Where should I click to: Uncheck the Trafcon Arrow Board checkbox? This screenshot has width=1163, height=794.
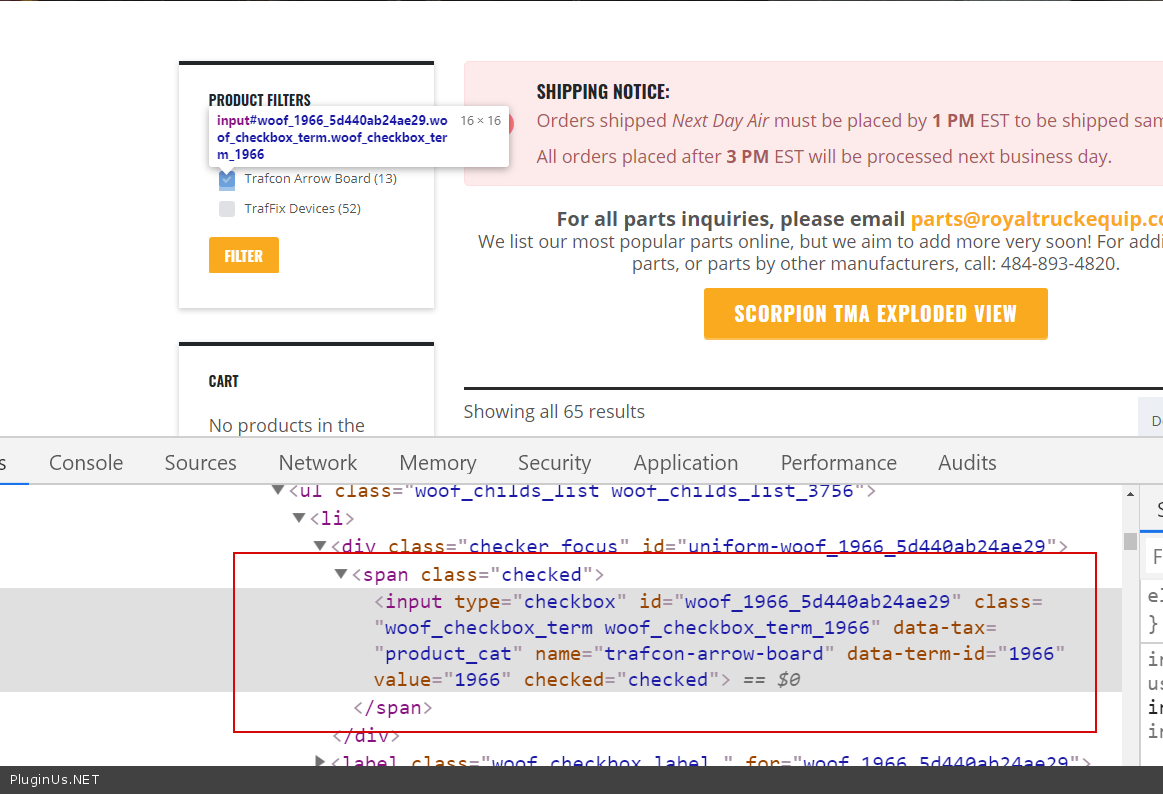coord(227,180)
